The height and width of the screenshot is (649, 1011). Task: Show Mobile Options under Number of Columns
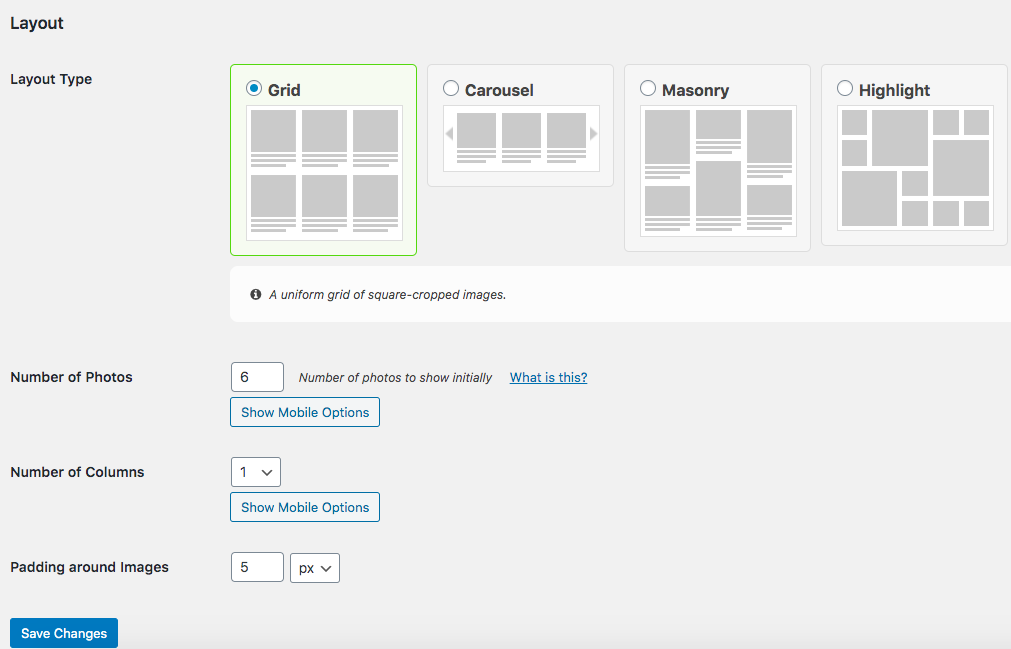305,507
